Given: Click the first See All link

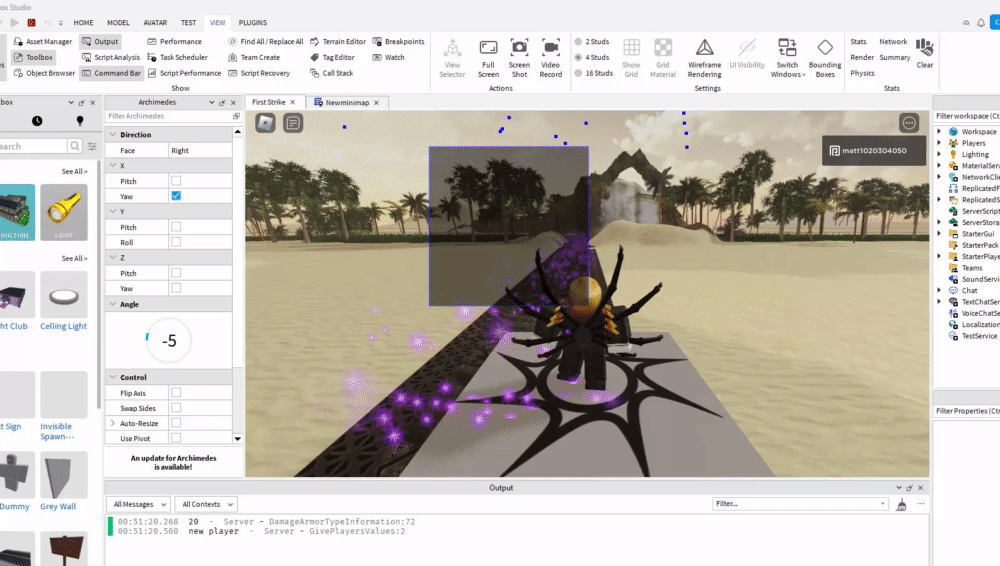Looking at the screenshot, I should click(x=74, y=172).
